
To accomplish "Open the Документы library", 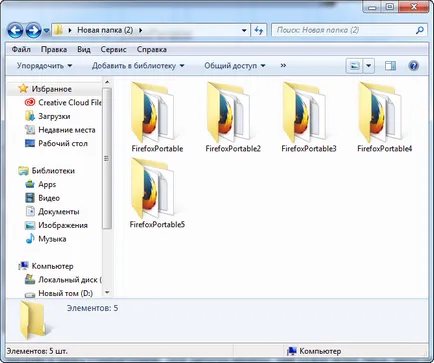I will [59, 212].
